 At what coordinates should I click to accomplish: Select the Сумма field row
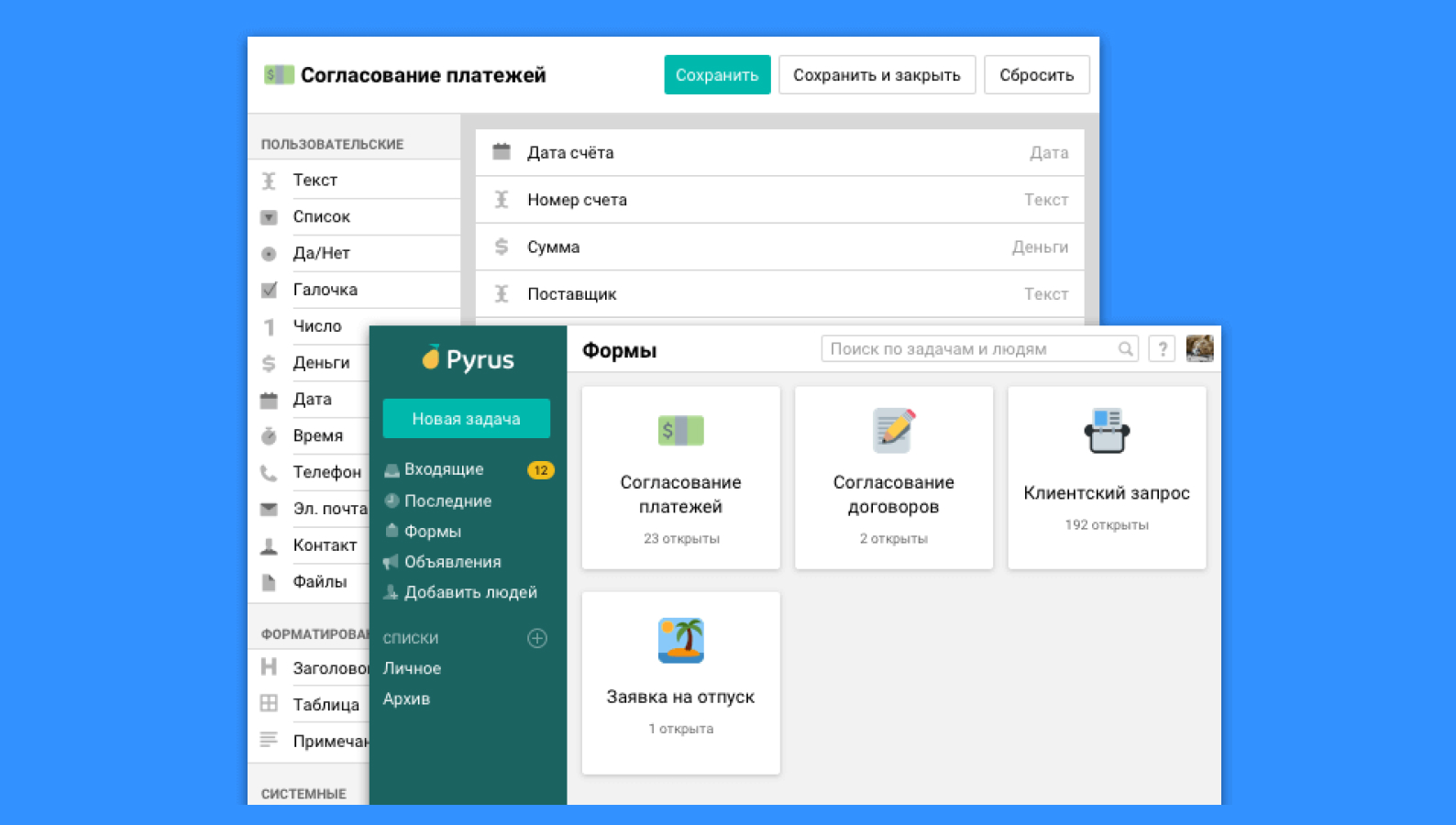779,247
